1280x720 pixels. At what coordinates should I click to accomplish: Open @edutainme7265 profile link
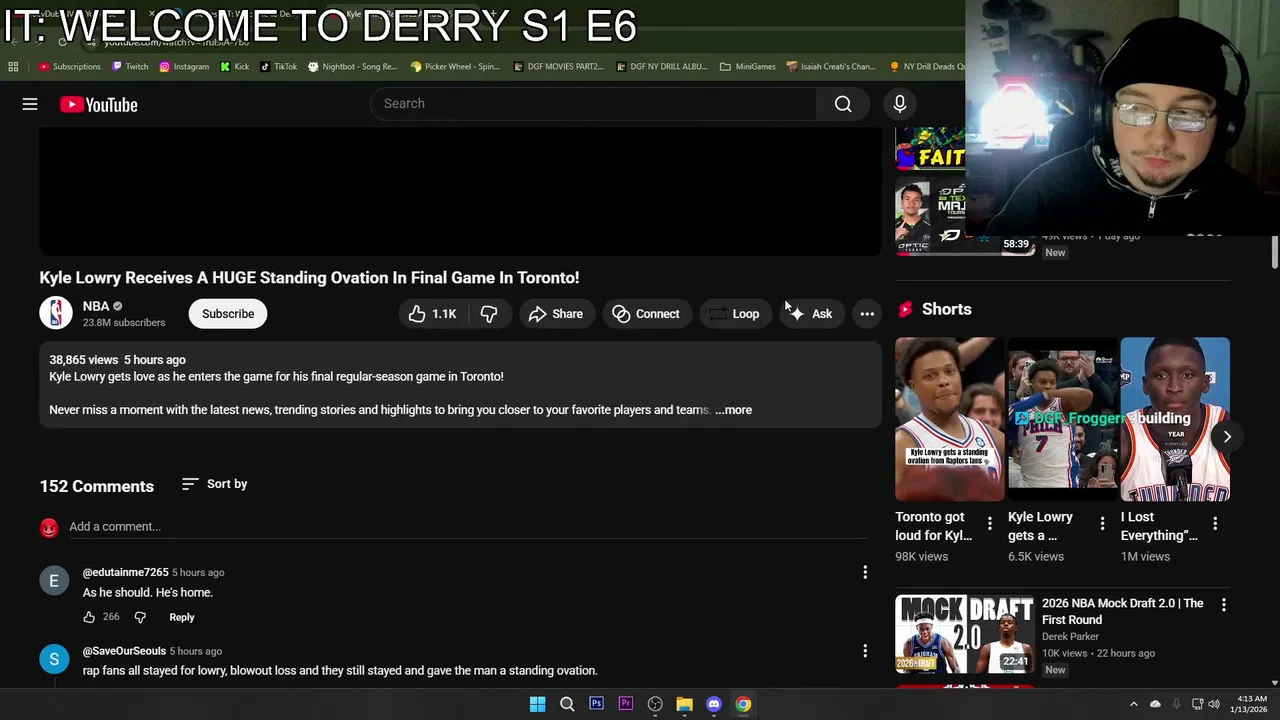point(125,572)
